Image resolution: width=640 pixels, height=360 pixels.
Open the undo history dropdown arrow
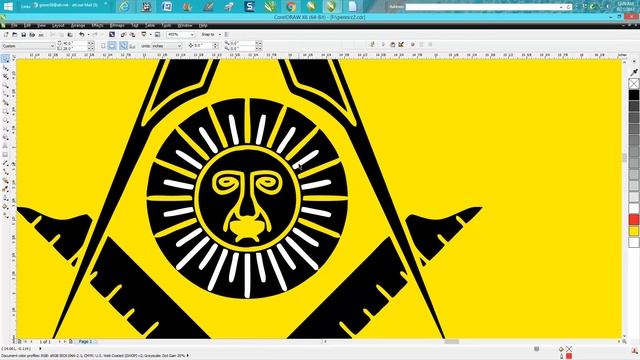coord(89,35)
